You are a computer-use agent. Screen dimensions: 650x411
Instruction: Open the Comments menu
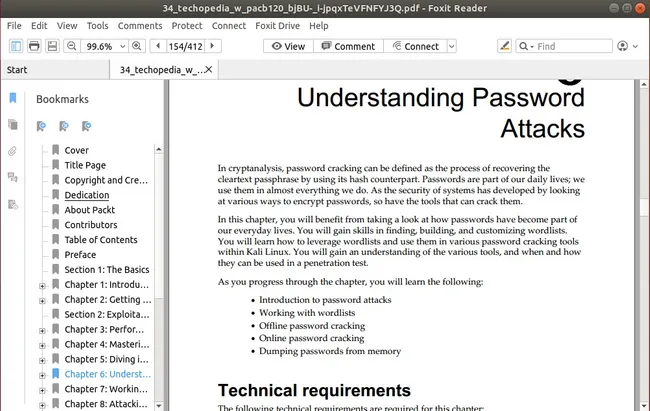point(140,26)
